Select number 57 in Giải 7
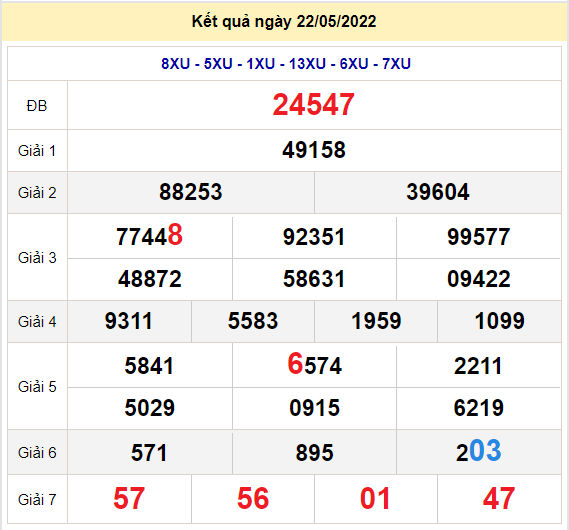The image size is (569, 530). coord(129,498)
